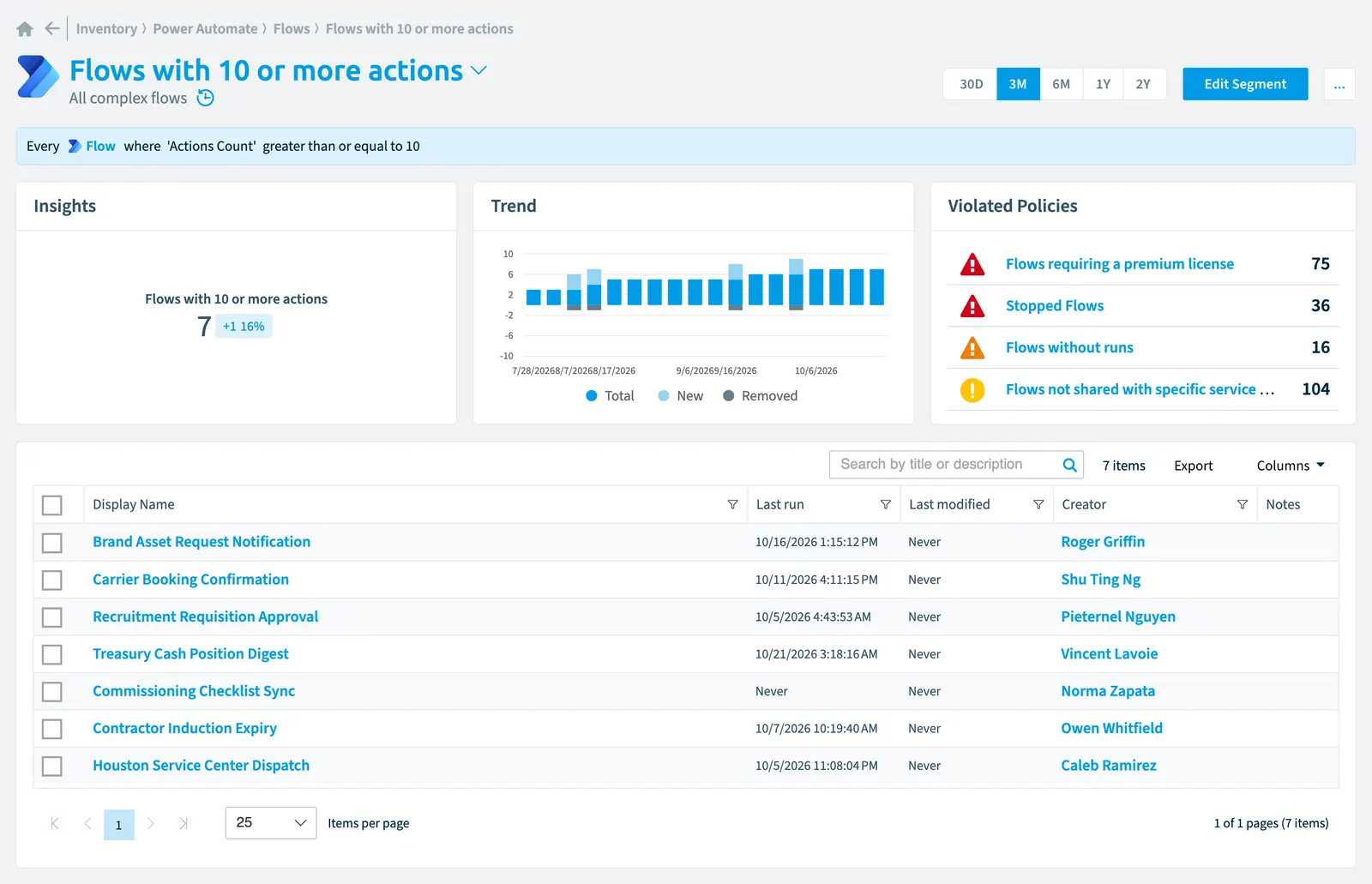
Task: Click yellow alert icon for flows not shared
Action: 972,390
